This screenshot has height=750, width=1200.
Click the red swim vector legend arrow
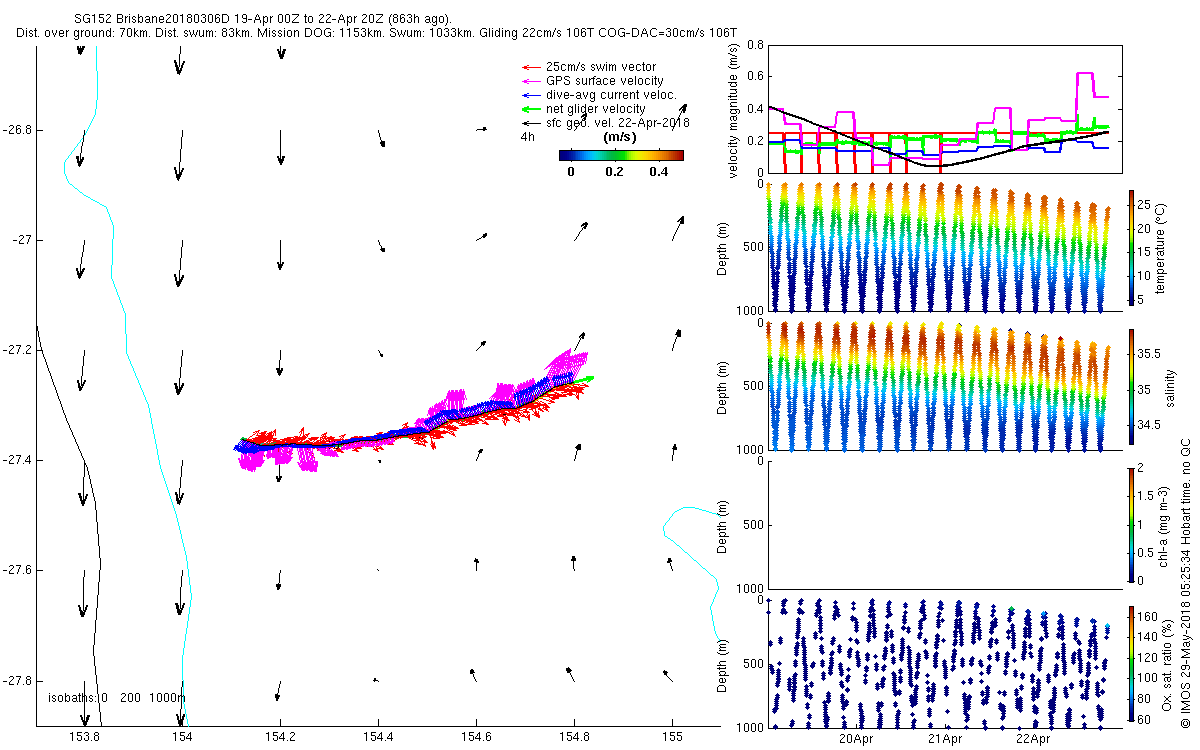532,67
